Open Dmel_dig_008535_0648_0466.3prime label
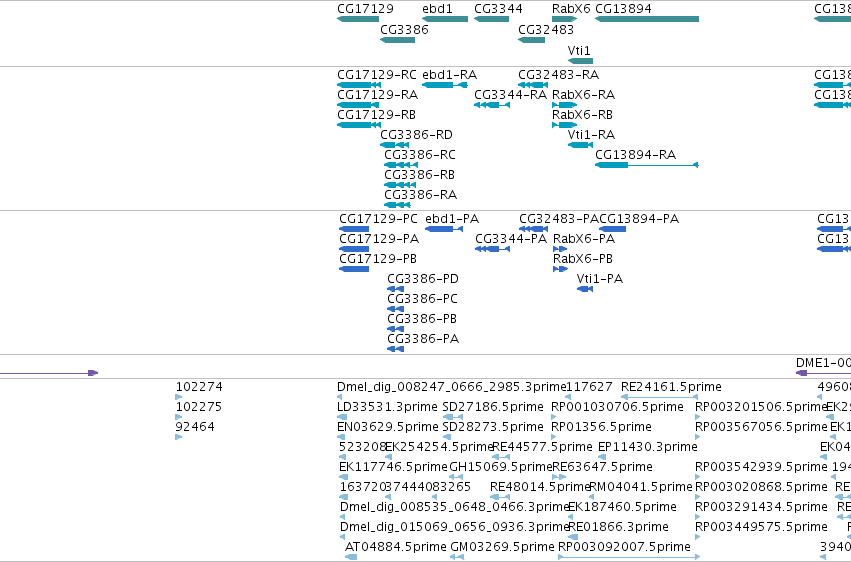Screen dimensions: 851x562 pos(454,508)
